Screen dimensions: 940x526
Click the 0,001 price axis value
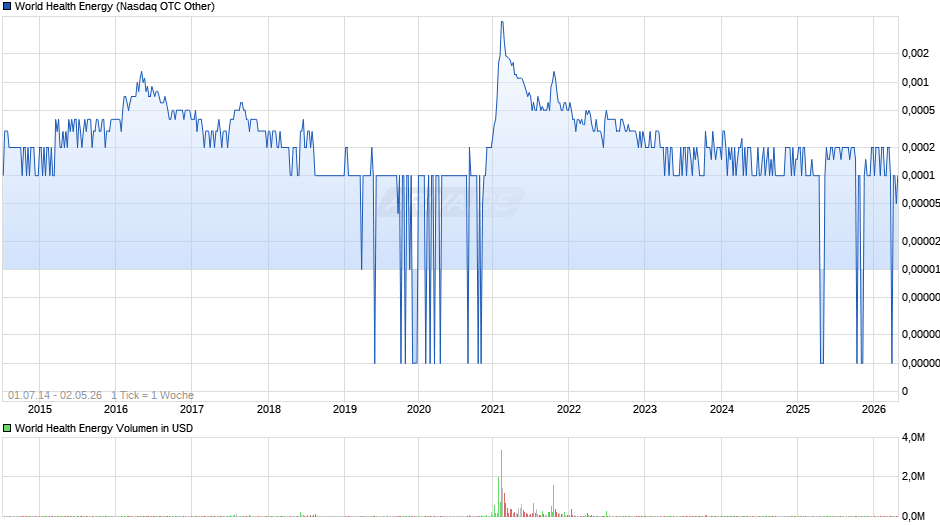[x=915, y=82]
